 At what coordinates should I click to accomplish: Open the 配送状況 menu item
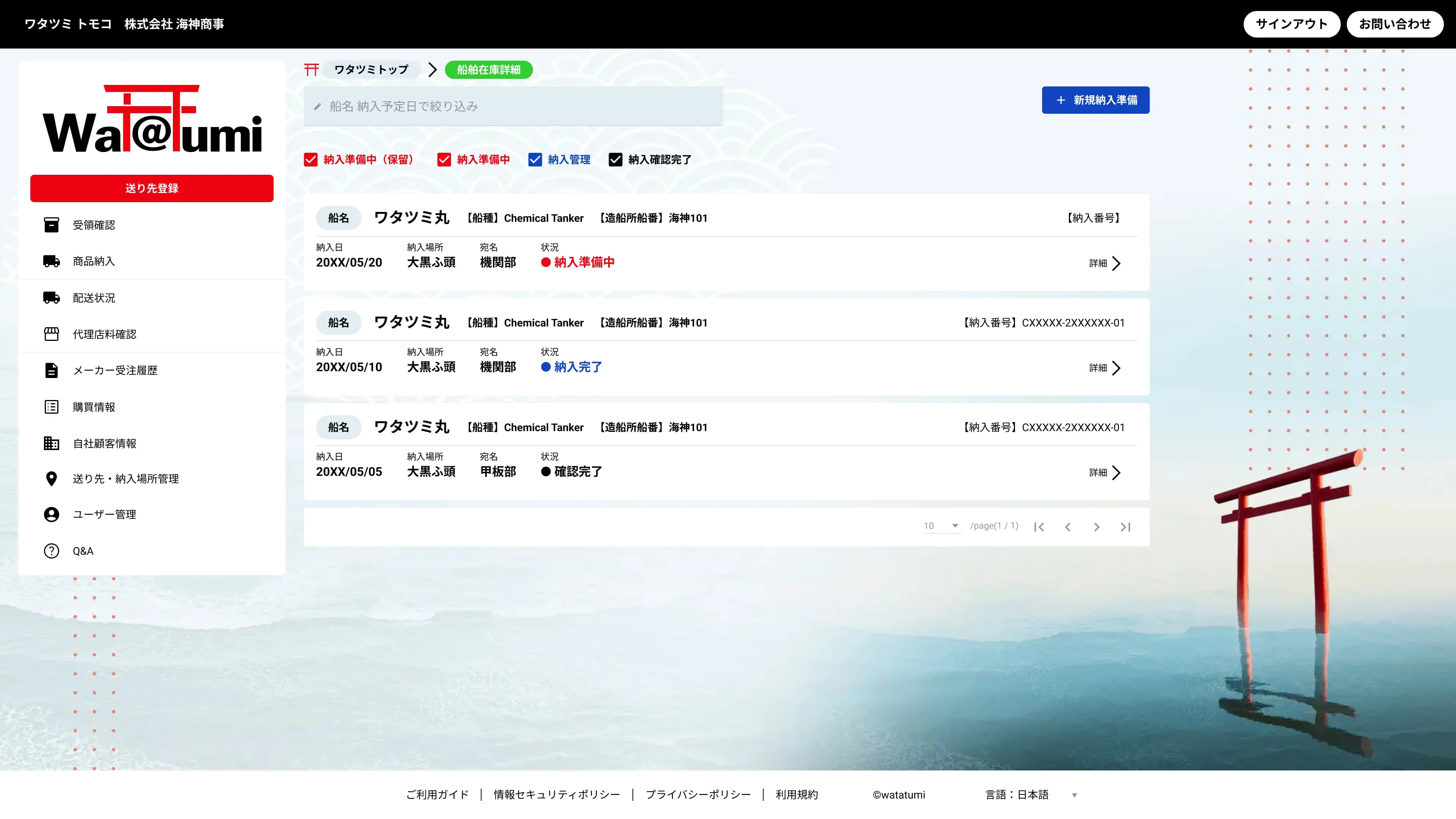[x=152, y=298]
